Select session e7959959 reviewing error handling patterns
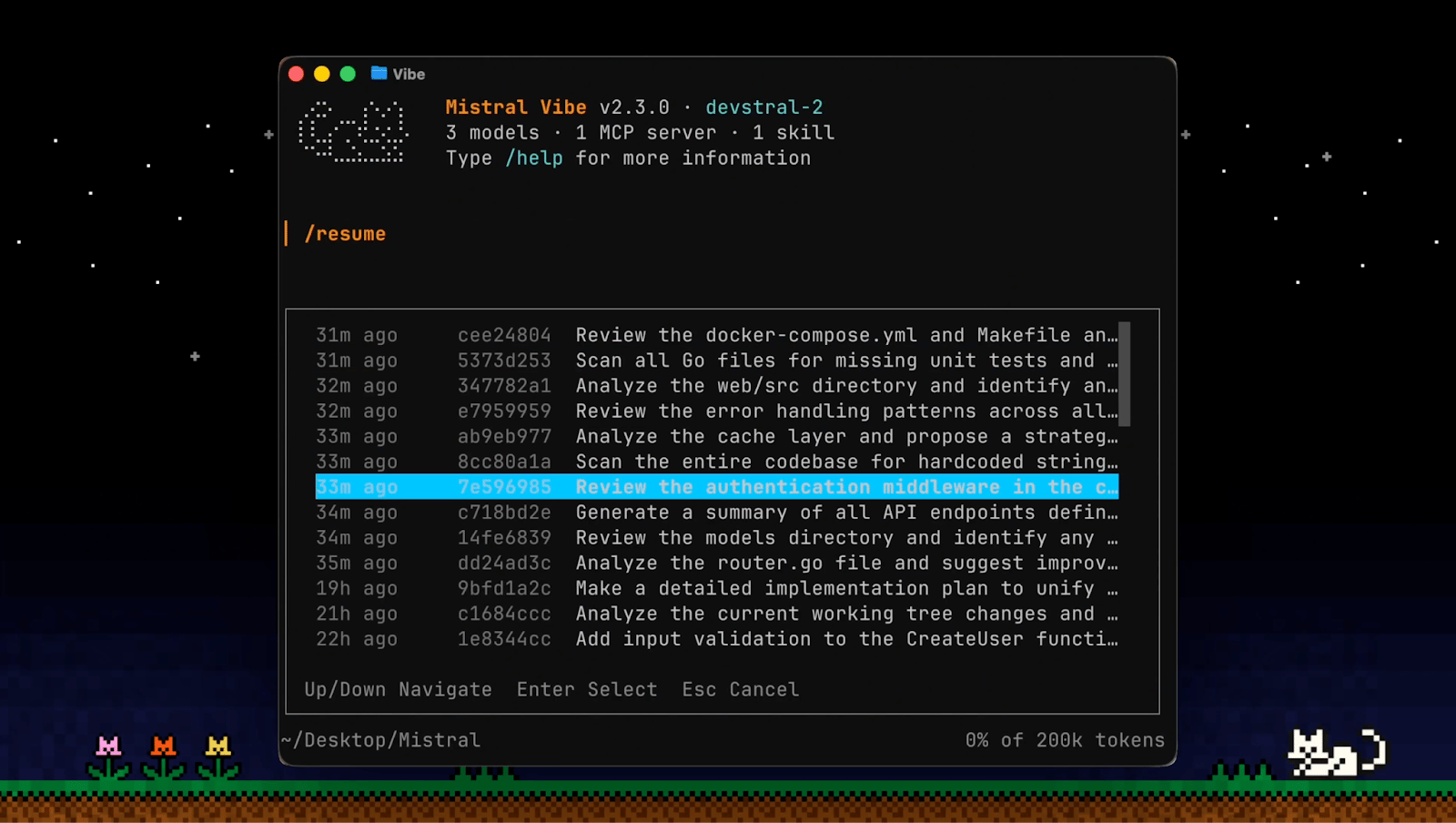Screen dimensions: 1456x823 coord(716,411)
